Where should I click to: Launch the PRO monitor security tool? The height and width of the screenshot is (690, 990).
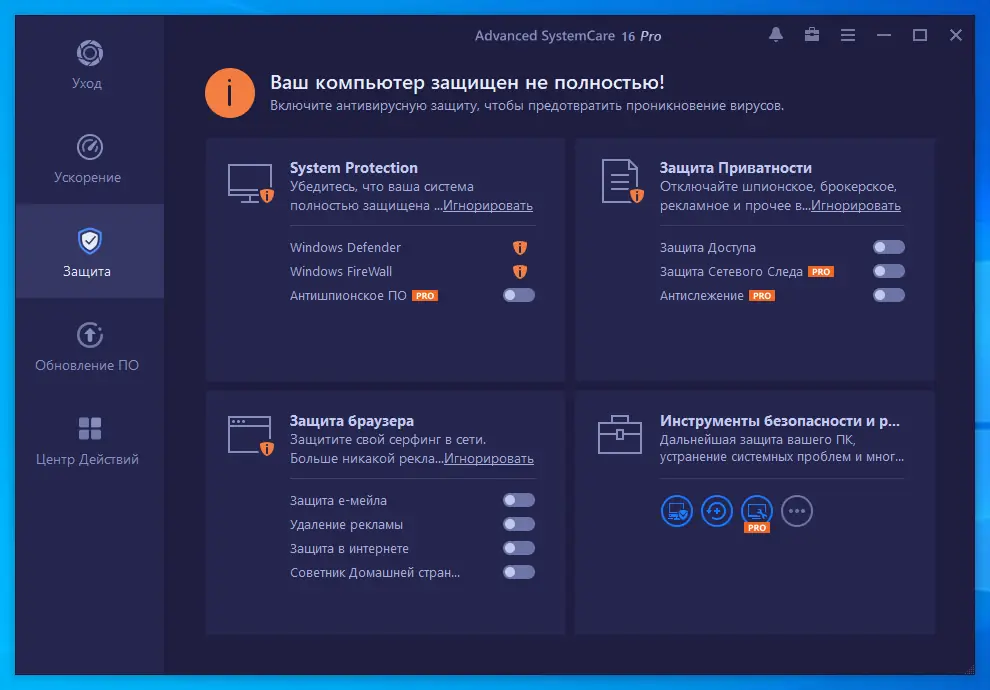tap(756, 511)
